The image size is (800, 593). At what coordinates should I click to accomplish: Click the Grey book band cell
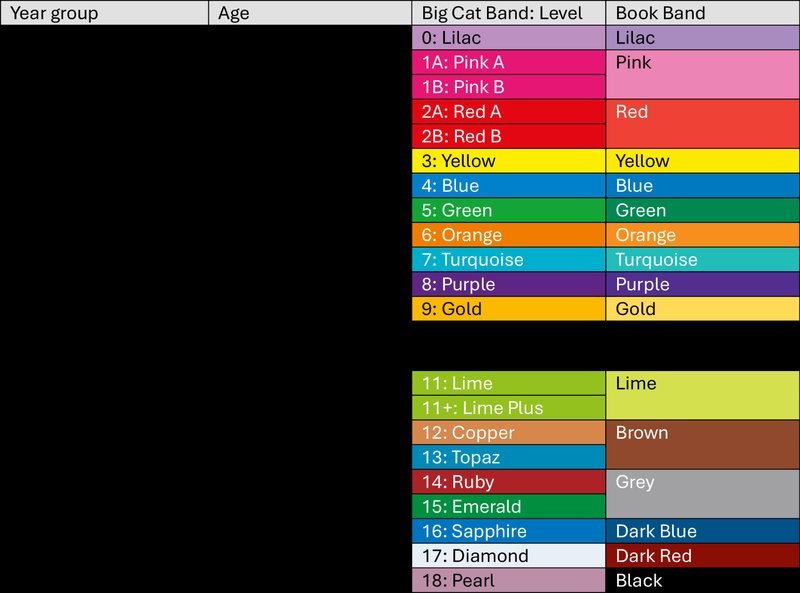[x=703, y=494]
